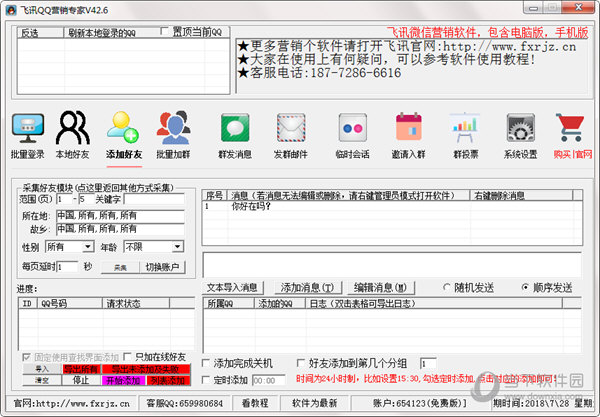Click the 切换账户 switch account button
This screenshot has height=417, width=600.
click(x=162, y=267)
